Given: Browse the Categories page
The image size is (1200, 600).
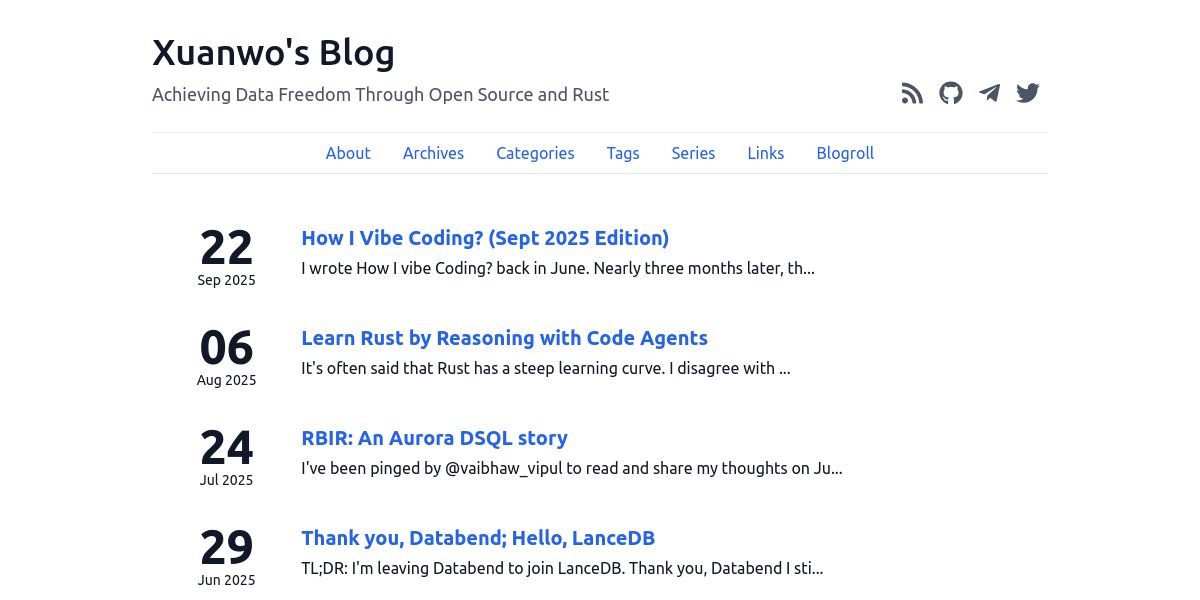Looking at the screenshot, I should [535, 153].
